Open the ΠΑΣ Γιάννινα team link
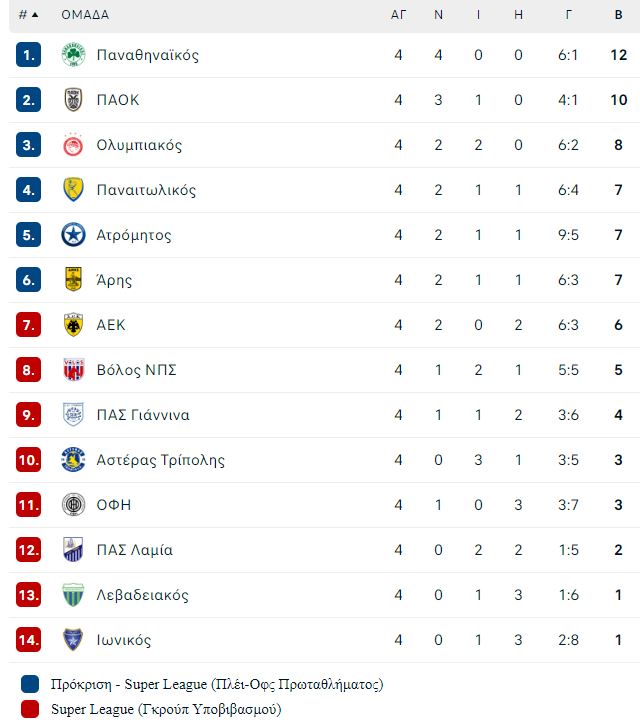The height and width of the screenshot is (723, 640). (x=143, y=415)
